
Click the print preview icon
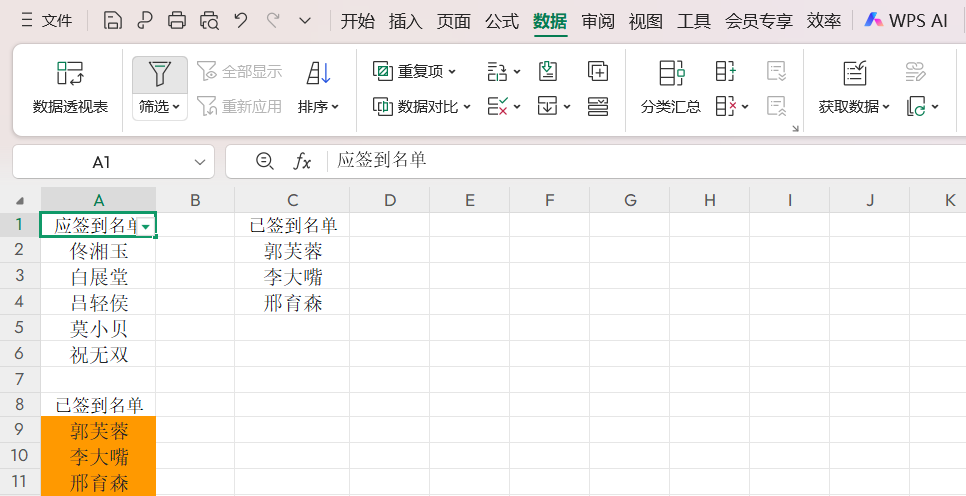(208, 21)
